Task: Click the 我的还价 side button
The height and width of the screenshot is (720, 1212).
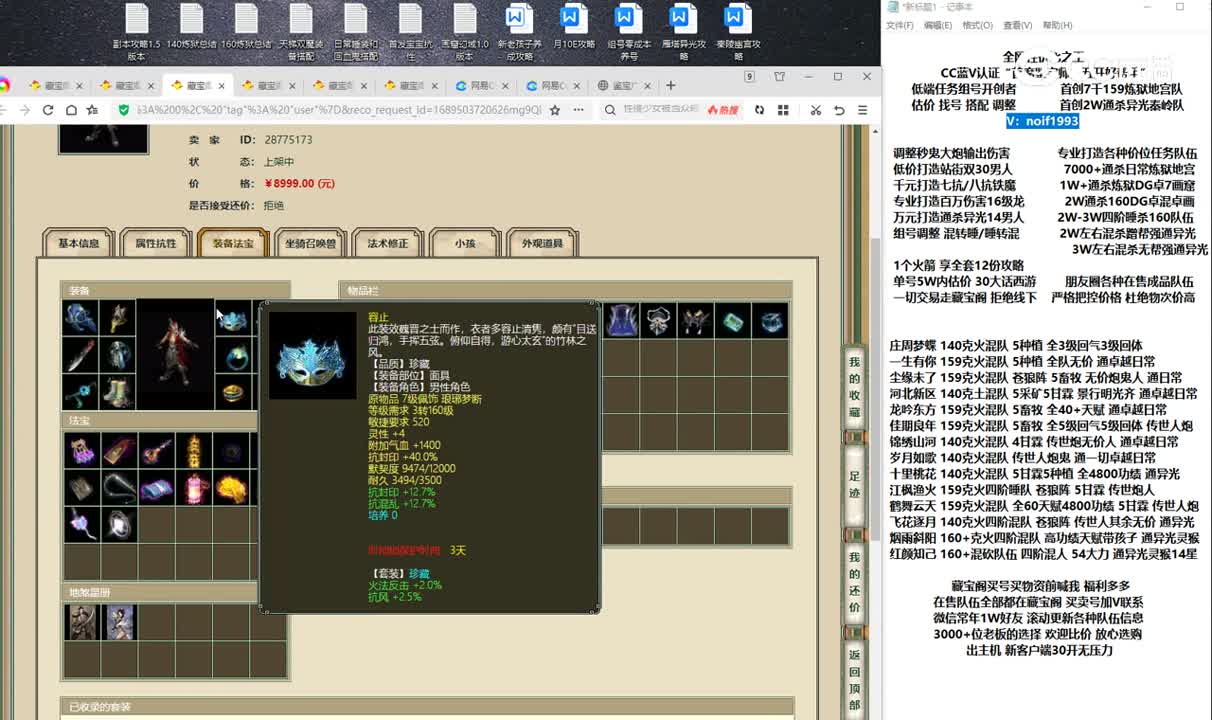Action: click(854, 582)
